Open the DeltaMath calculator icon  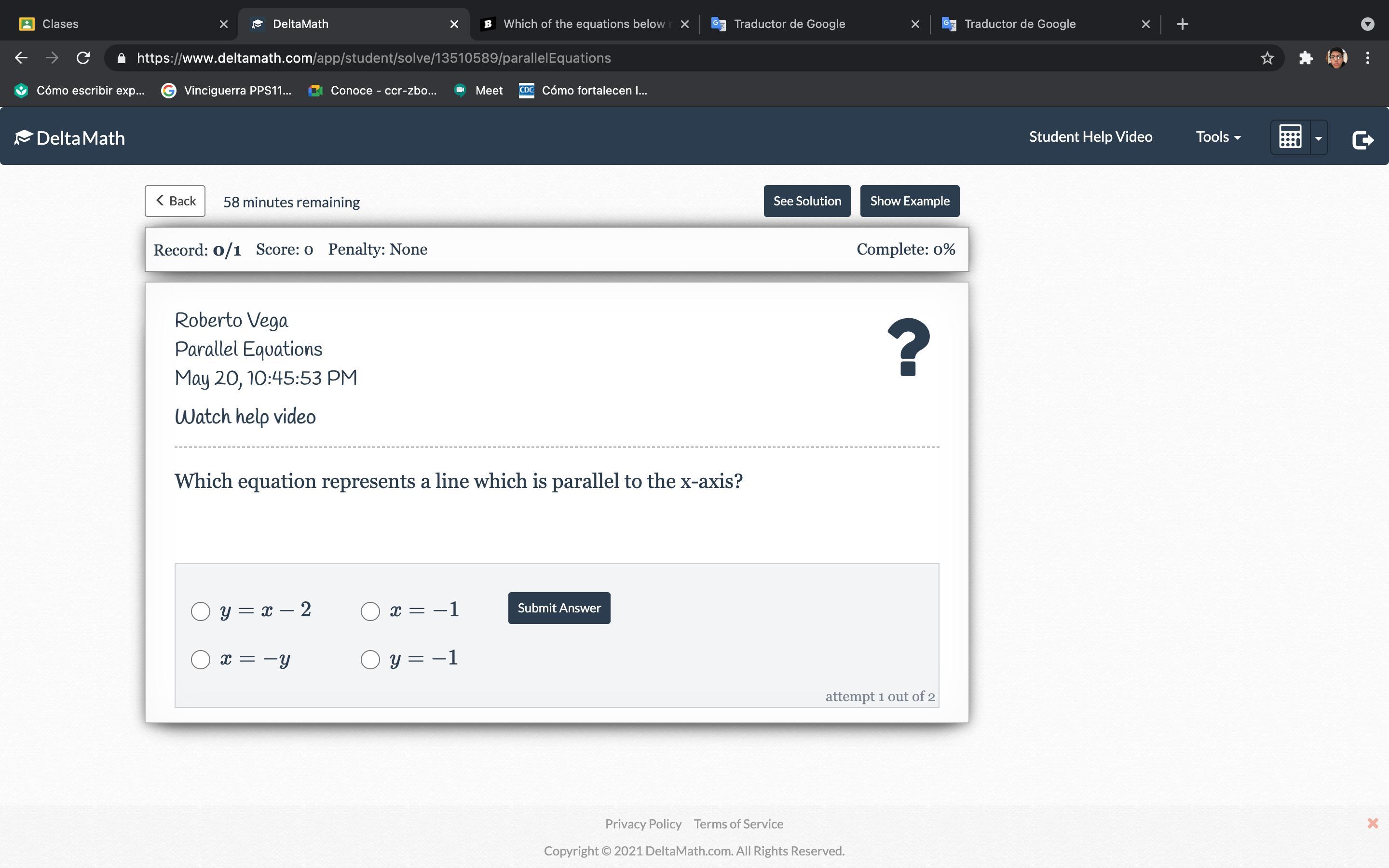[1290, 138]
